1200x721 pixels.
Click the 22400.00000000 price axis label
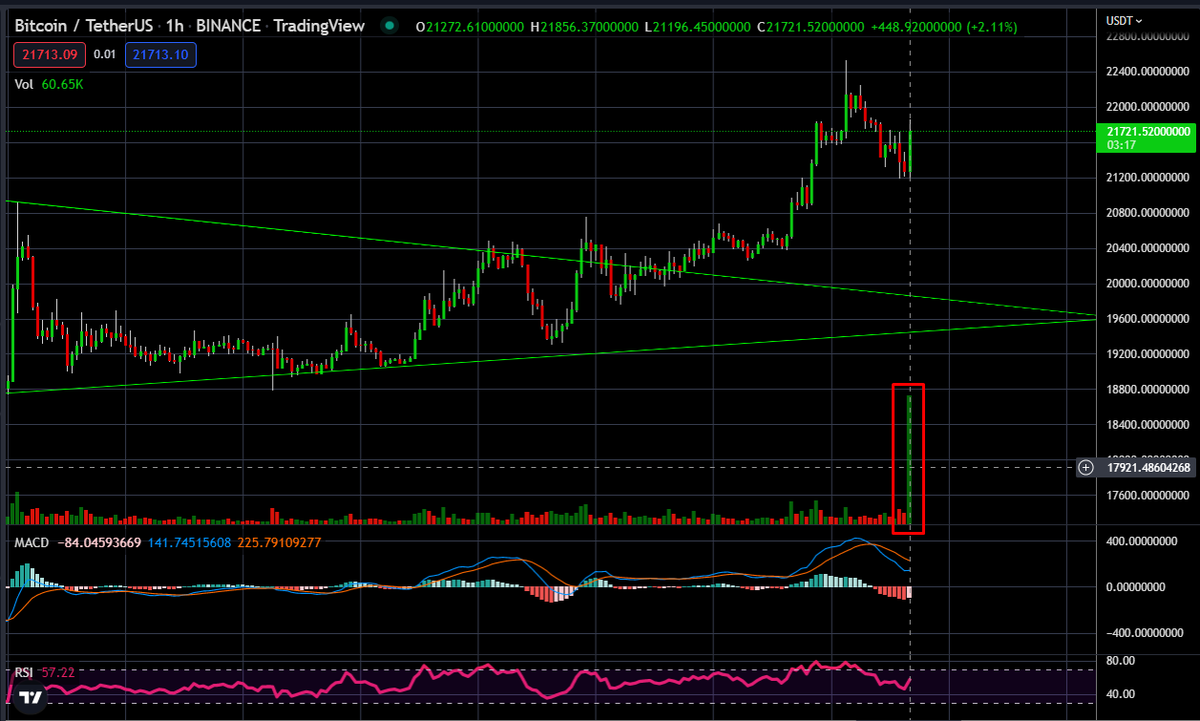(1150, 72)
